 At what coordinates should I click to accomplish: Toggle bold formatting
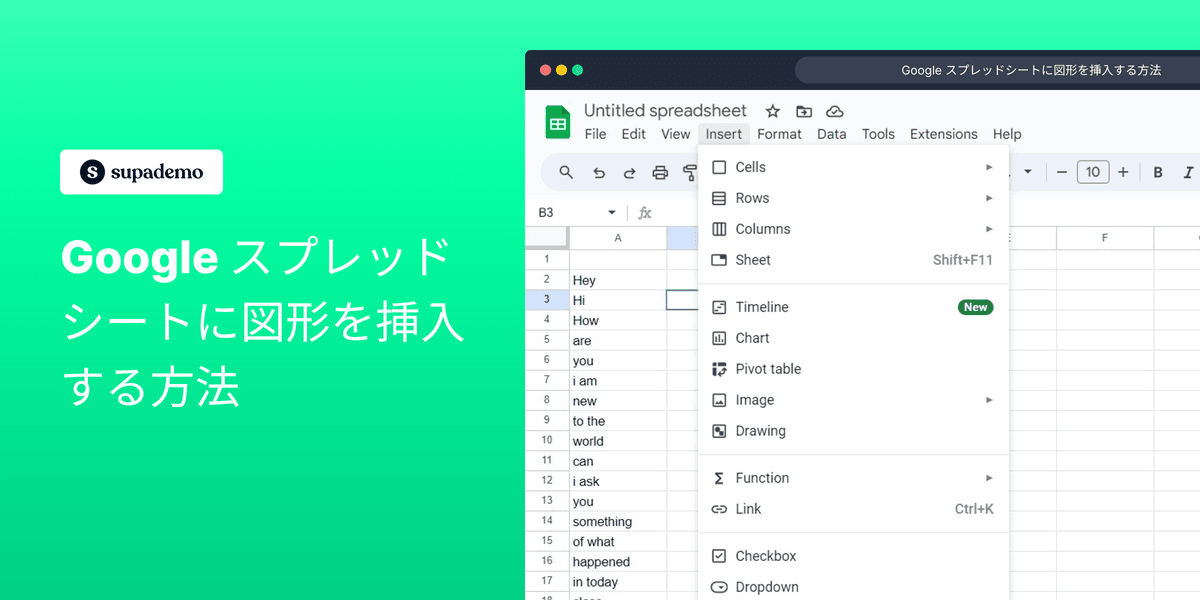tap(1157, 172)
